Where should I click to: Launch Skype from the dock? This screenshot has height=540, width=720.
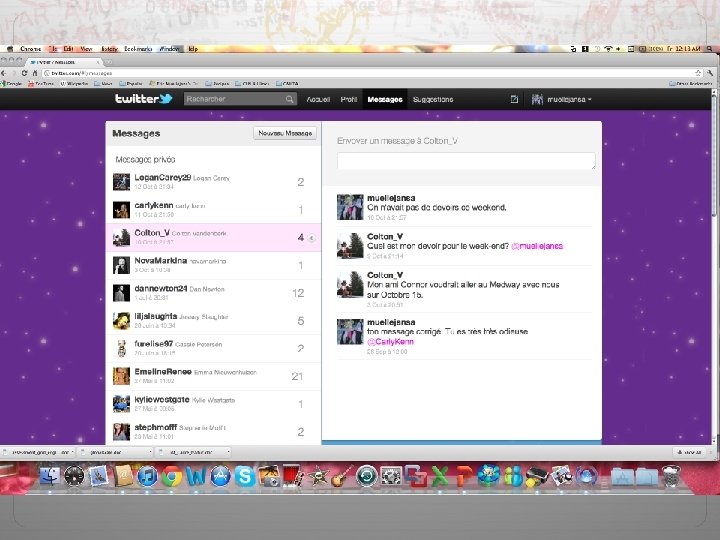tap(245, 476)
